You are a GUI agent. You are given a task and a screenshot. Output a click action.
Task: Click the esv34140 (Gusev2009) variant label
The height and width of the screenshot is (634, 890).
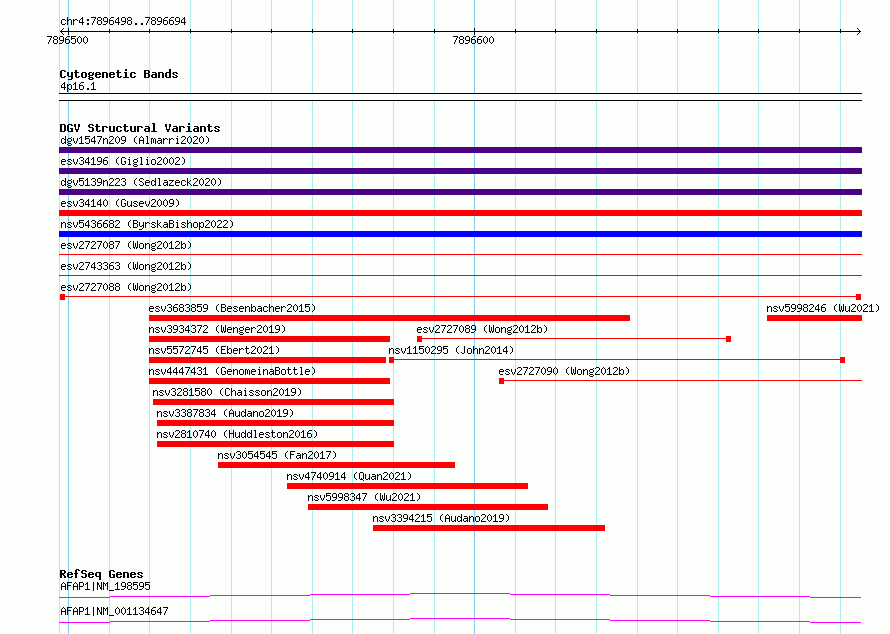(x=120, y=203)
